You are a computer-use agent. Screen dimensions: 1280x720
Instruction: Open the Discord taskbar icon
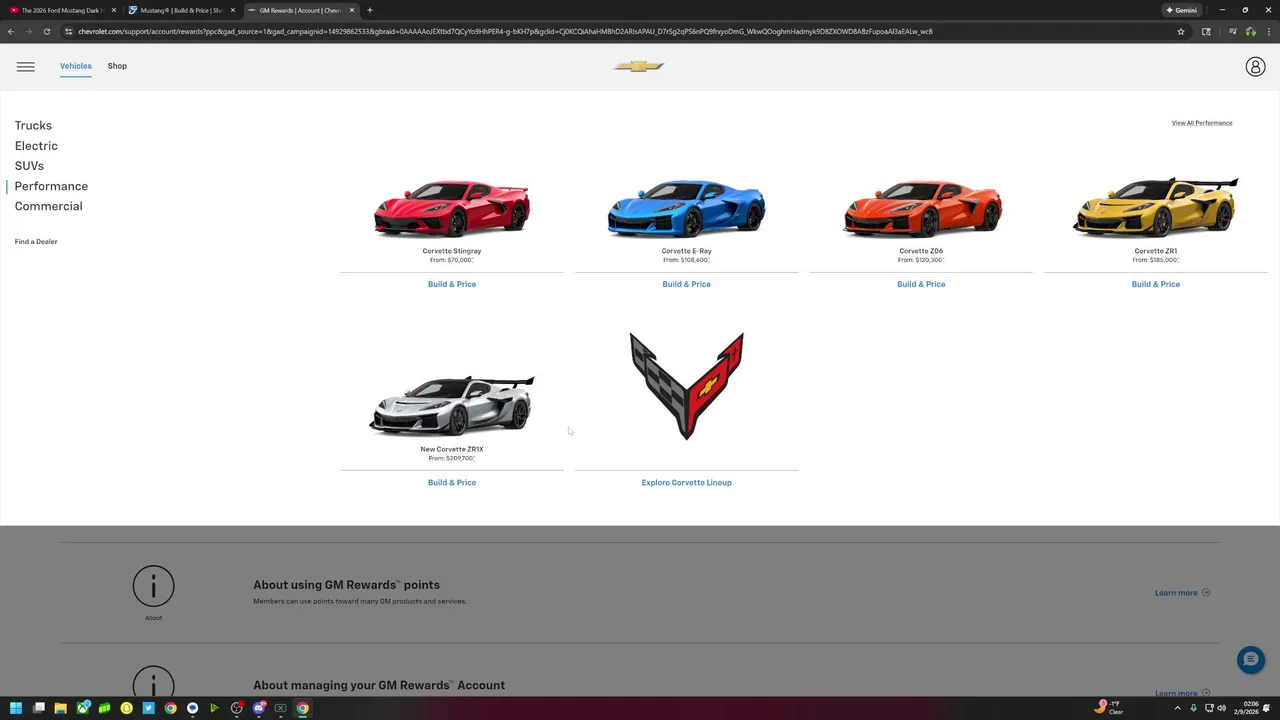[x=258, y=708]
